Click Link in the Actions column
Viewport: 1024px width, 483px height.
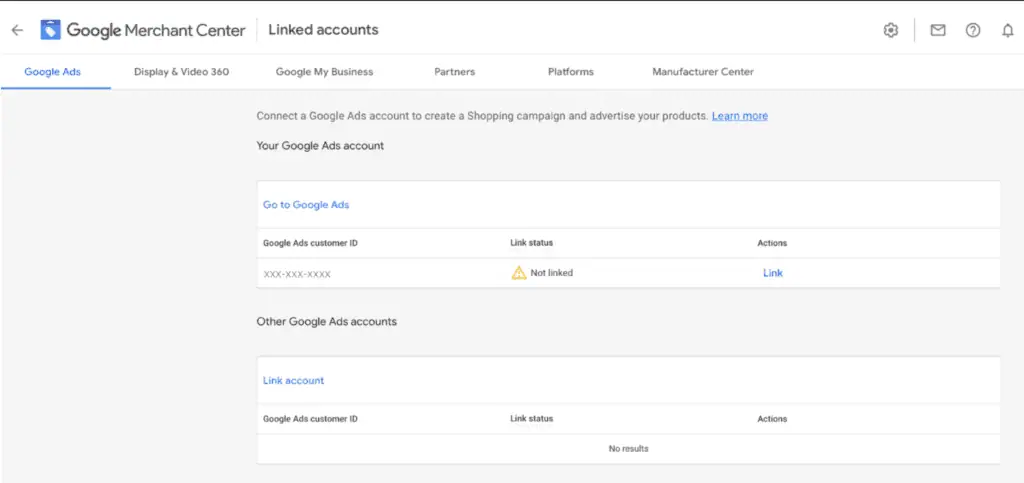point(772,273)
